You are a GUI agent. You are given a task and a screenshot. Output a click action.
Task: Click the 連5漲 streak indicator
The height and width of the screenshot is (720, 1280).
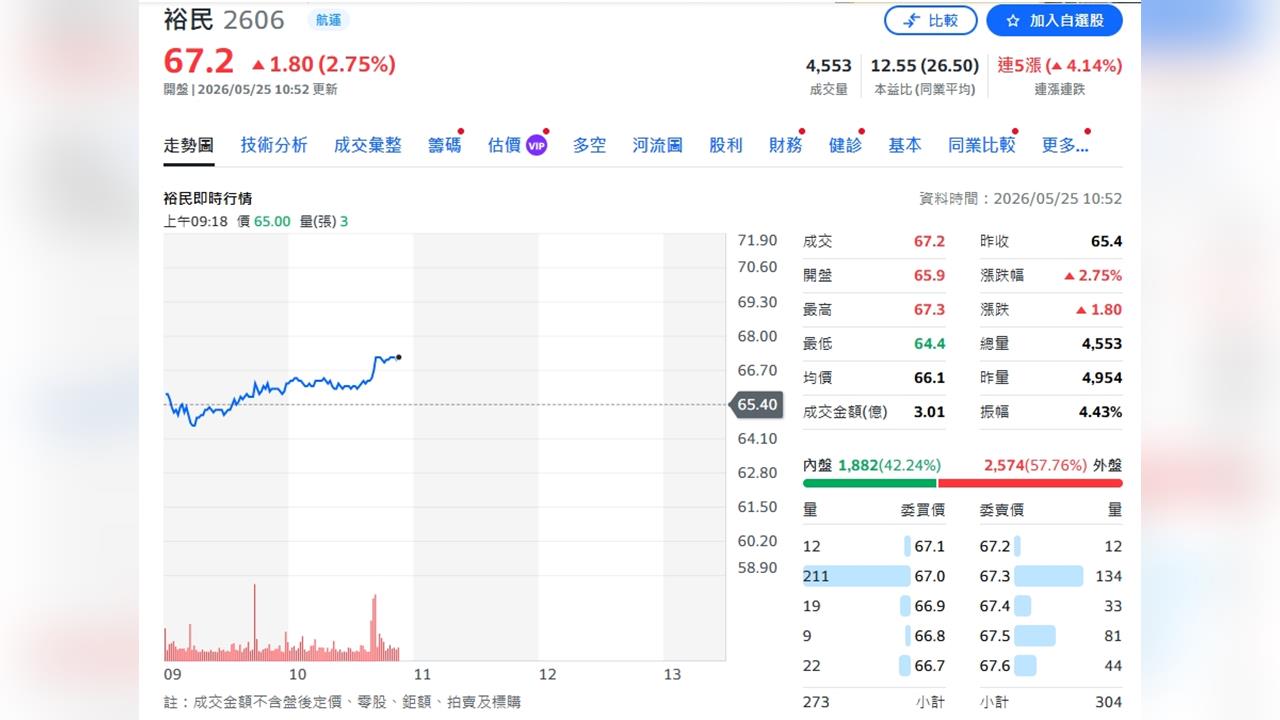click(x=1060, y=65)
